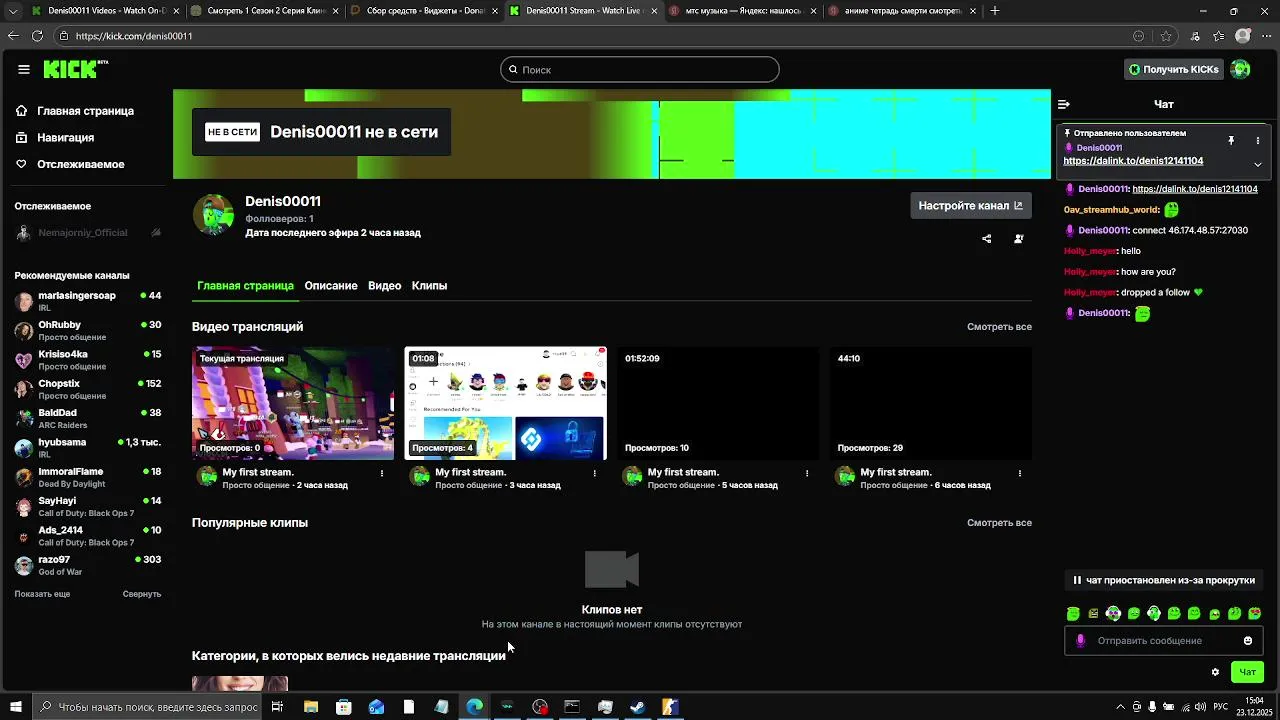Unpin the pinned chat message
This screenshot has width=1280, height=720.
point(1231,141)
